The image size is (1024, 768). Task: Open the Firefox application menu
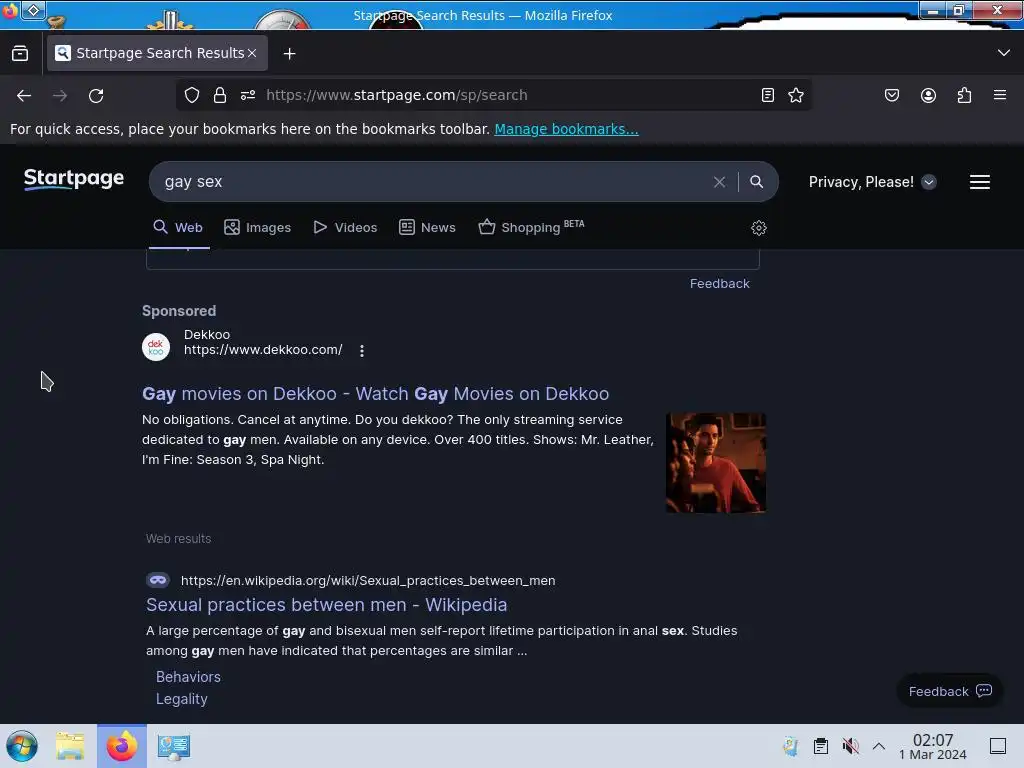pos(1000,95)
